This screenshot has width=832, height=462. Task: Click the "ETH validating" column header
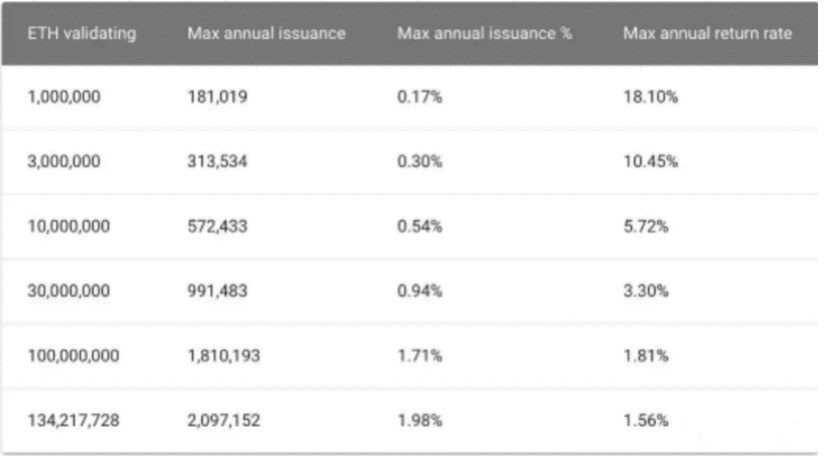click(x=80, y=34)
